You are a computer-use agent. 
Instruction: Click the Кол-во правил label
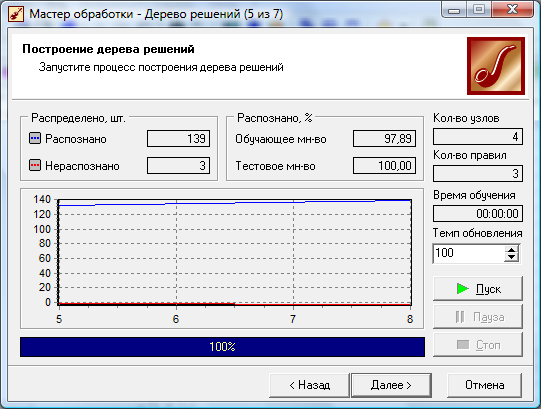(470, 155)
